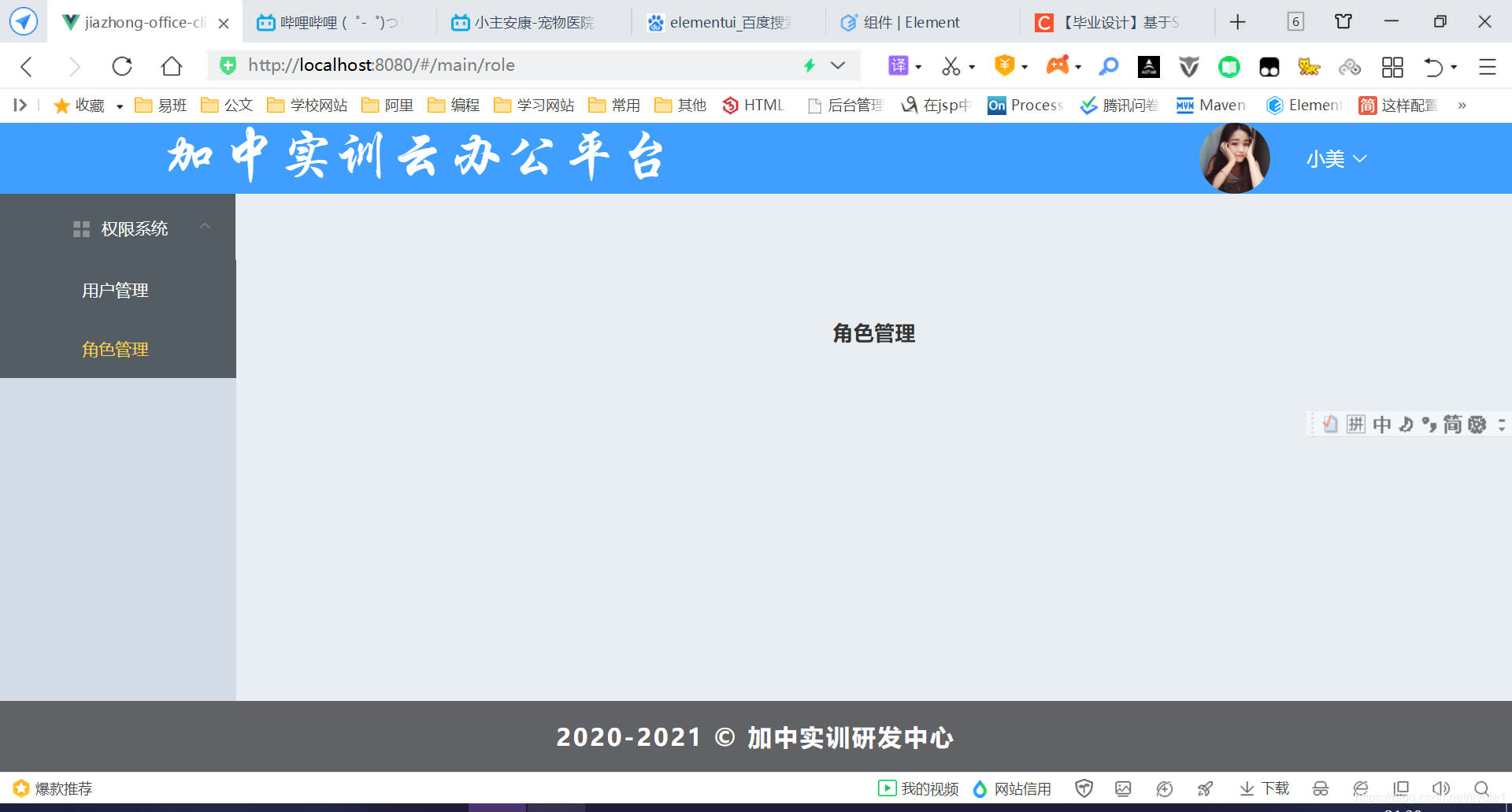Click the yellow shield wallet icon
This screenshot has width=1512, height=812.
click(x=1004, y=65)
